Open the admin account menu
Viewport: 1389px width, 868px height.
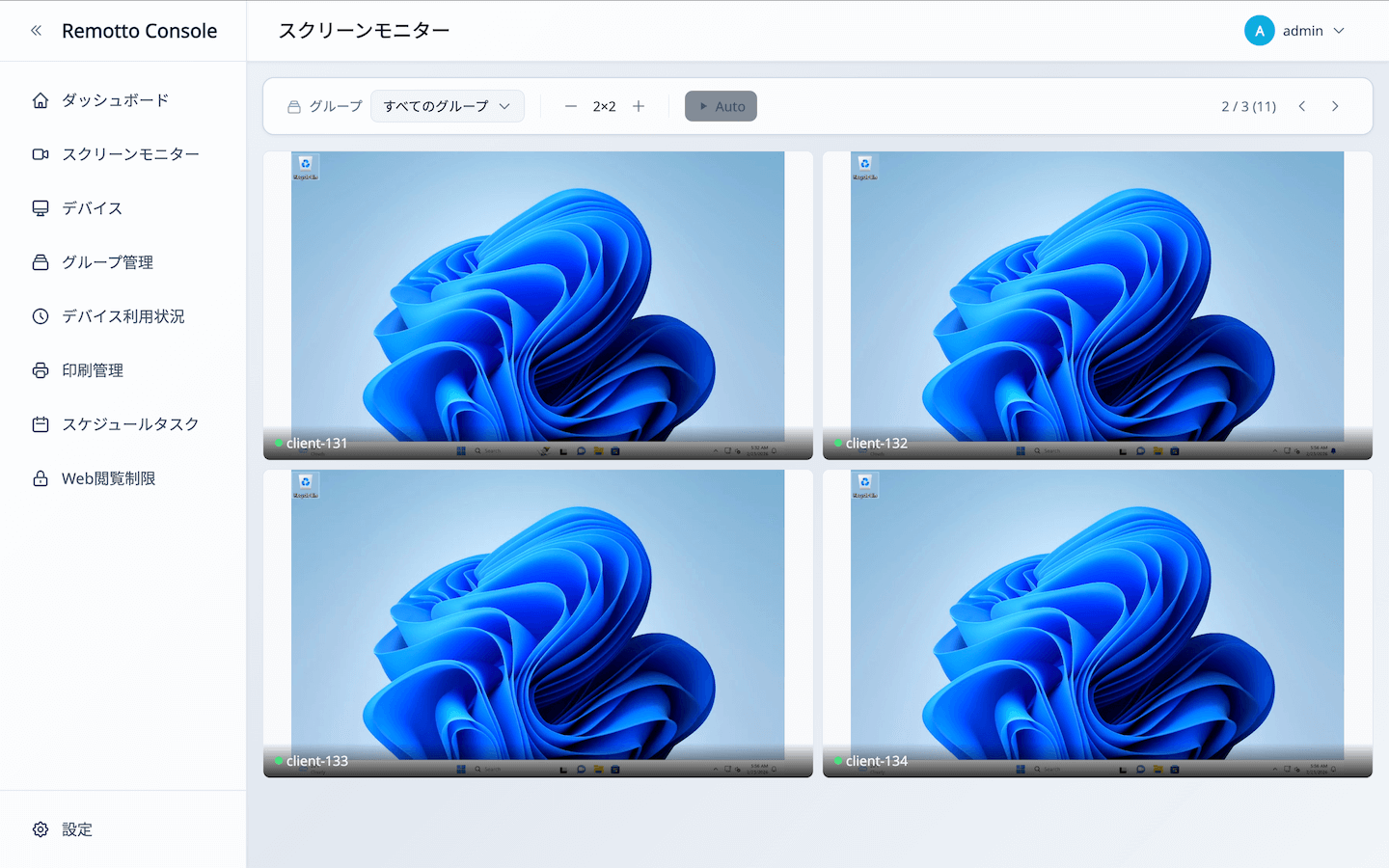coord(1296,30)
